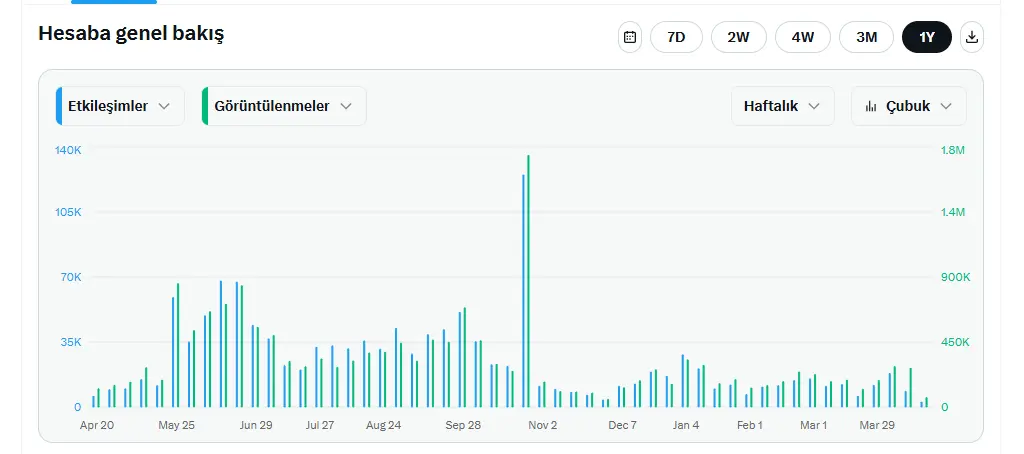The height and width of the screenshot is (454, 1024).
Task: Click the Jan 4 axis label
Action: [x=686, y=425]
